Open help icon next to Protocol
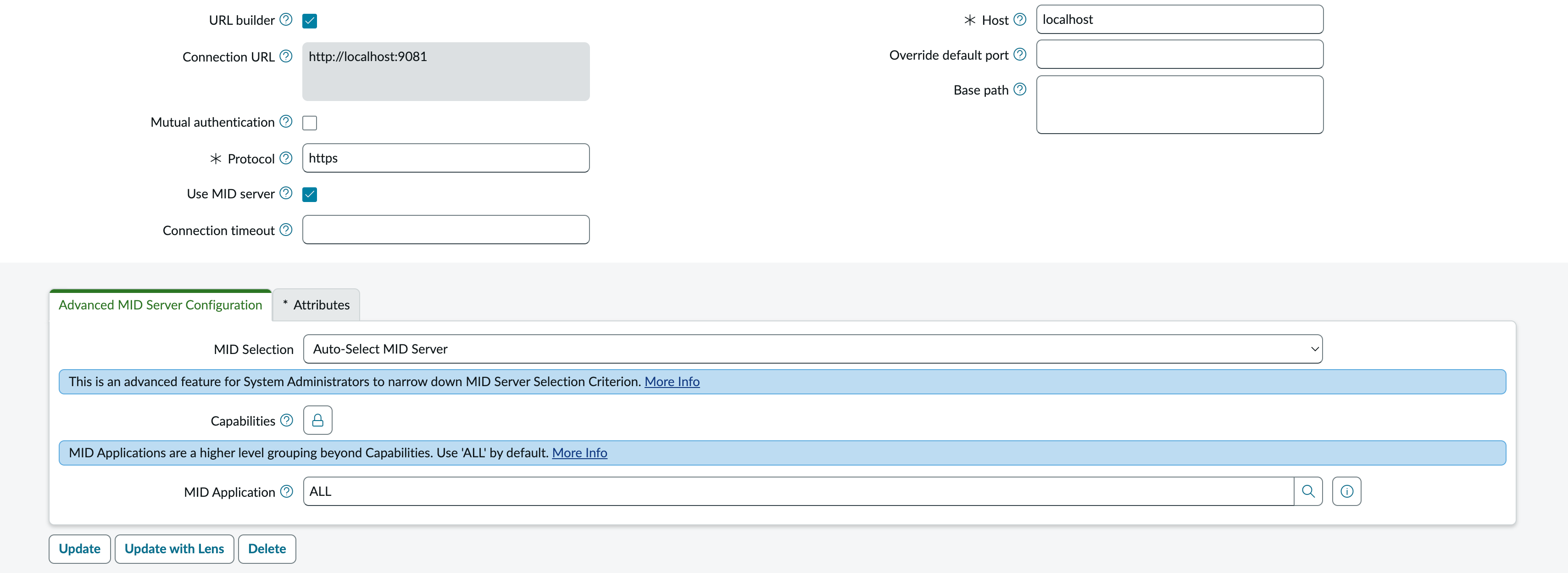 coord(285,157)
